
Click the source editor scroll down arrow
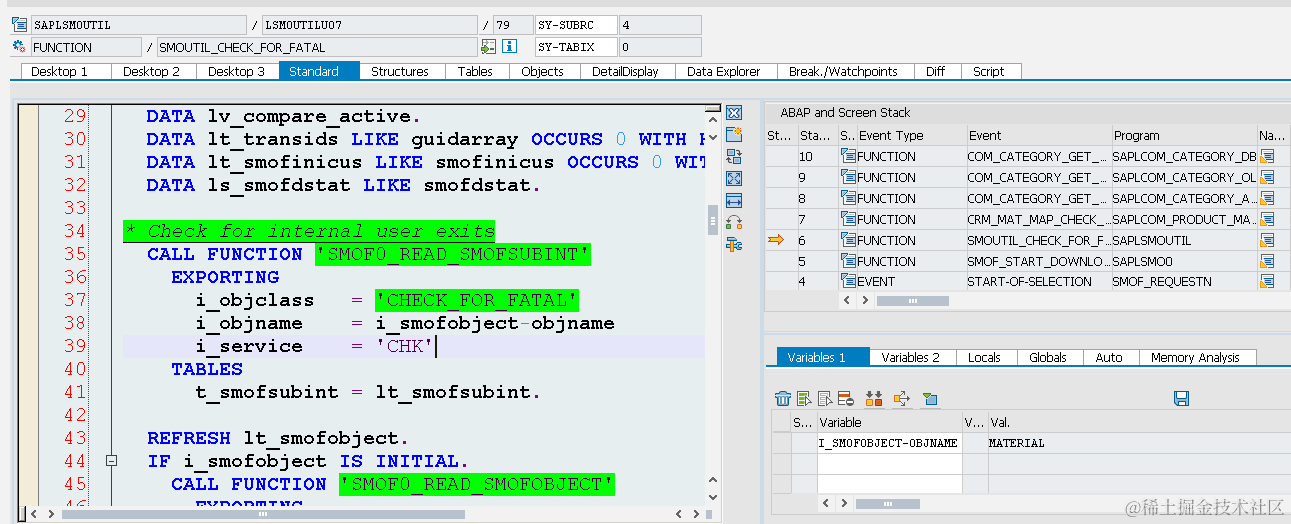click(713, 499)
